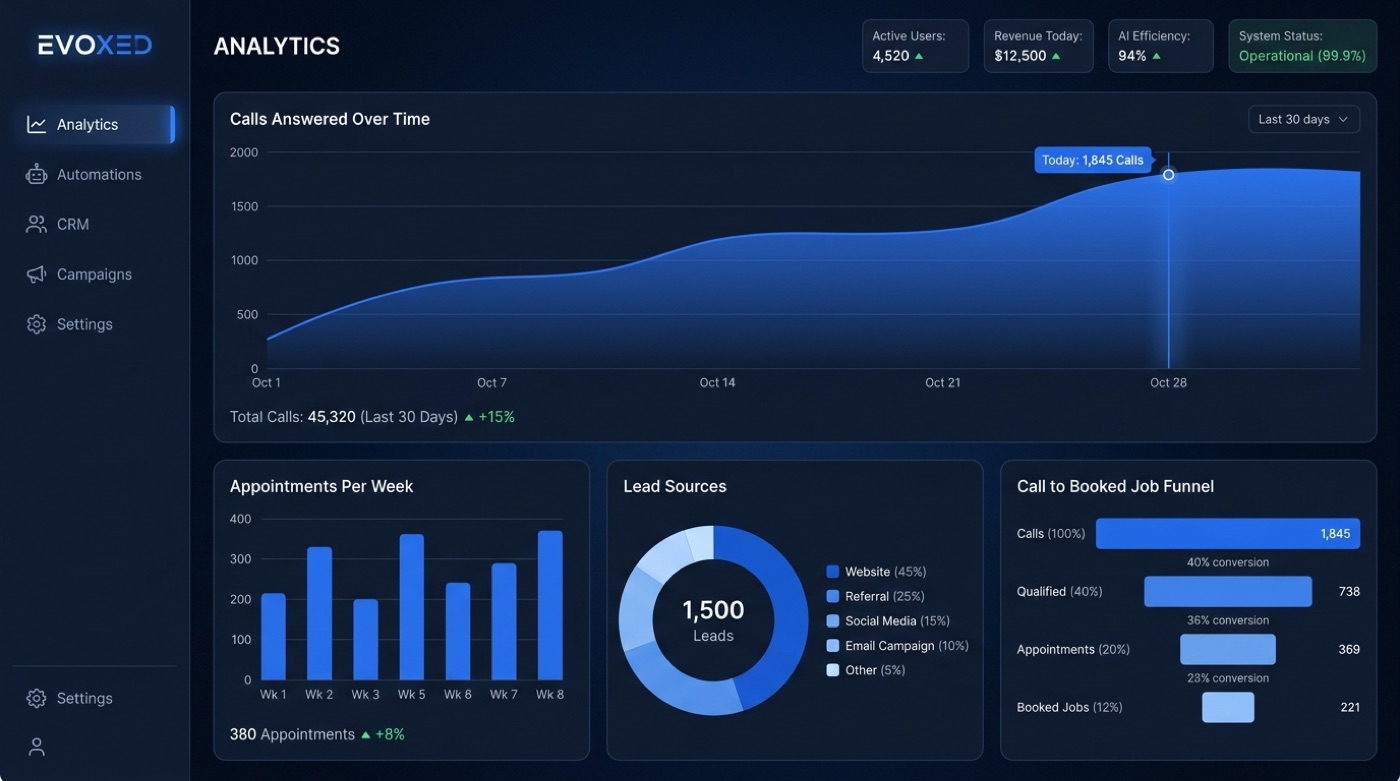
Task: Click the Automations robot icon
Action: click(x=36, y=174)
